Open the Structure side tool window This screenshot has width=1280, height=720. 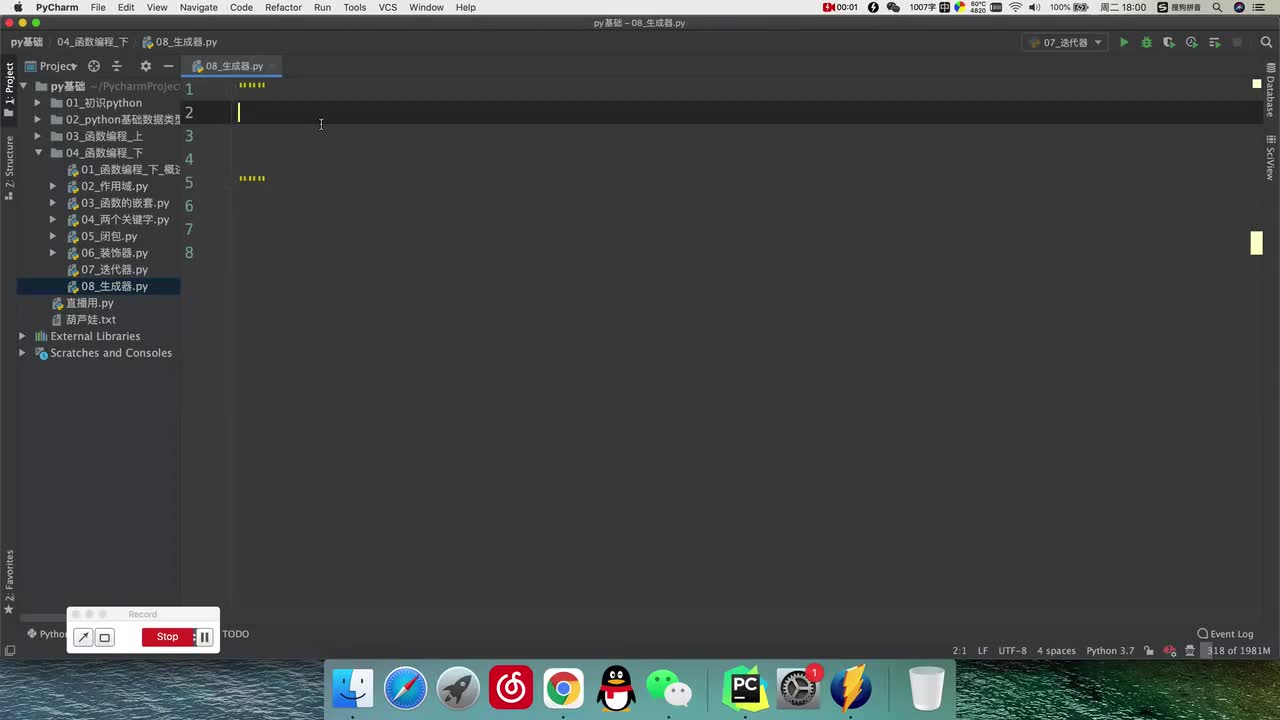pos(9,168)
